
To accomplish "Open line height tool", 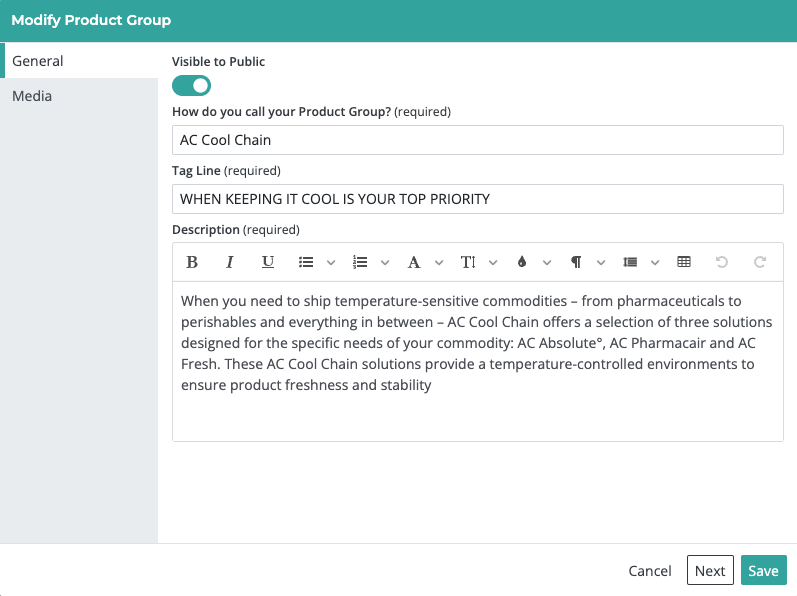I will pyautogui.click(x=630, y=262).
